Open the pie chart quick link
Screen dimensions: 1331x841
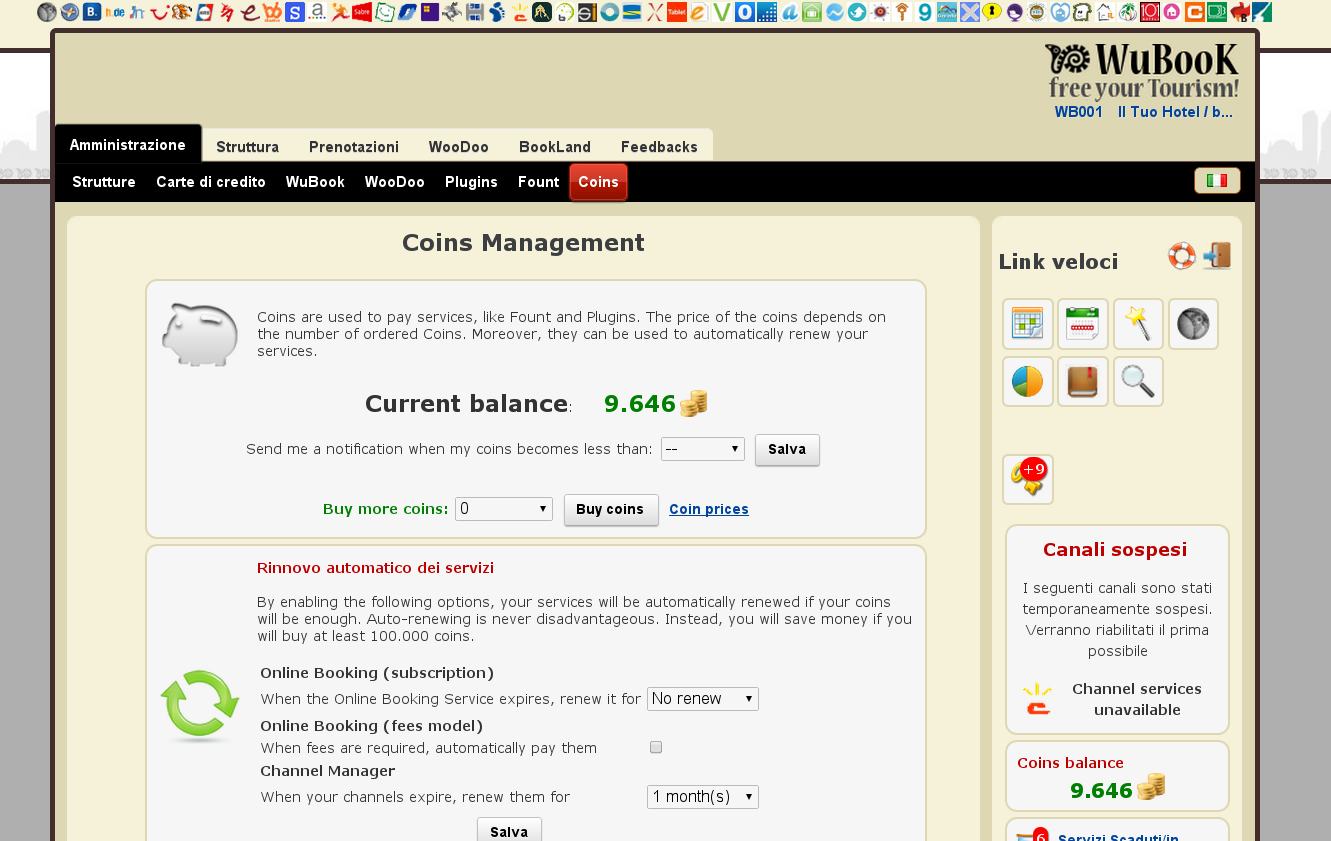click(x=1028, y=381)
